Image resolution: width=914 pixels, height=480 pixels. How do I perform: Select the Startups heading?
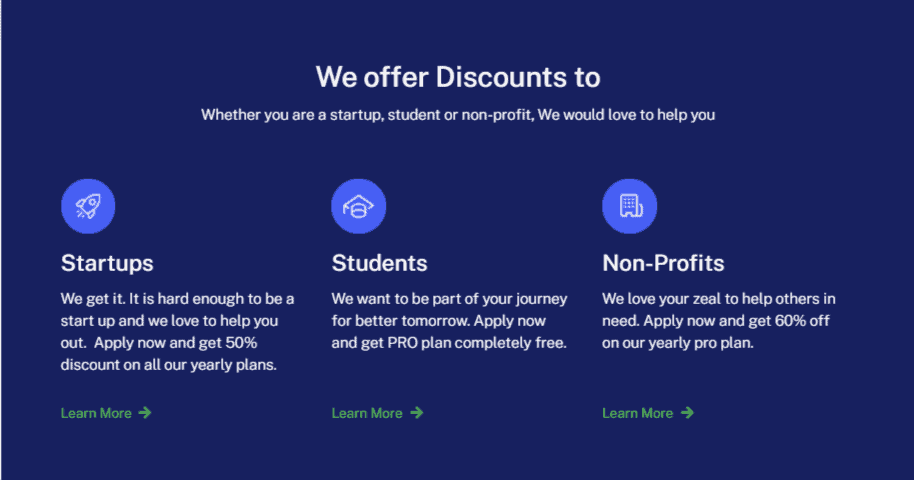point(107,263)
